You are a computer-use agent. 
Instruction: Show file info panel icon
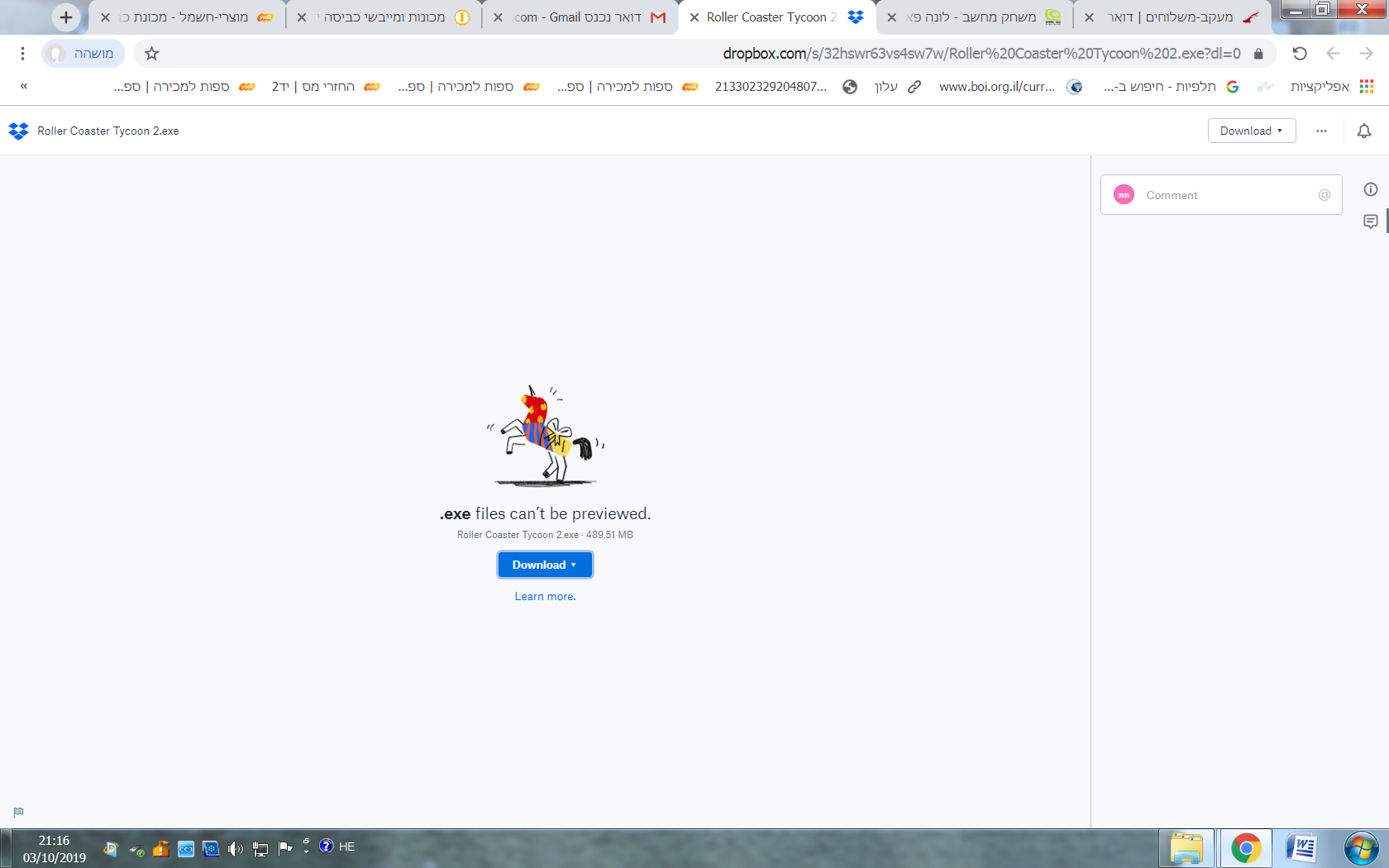1371,189
